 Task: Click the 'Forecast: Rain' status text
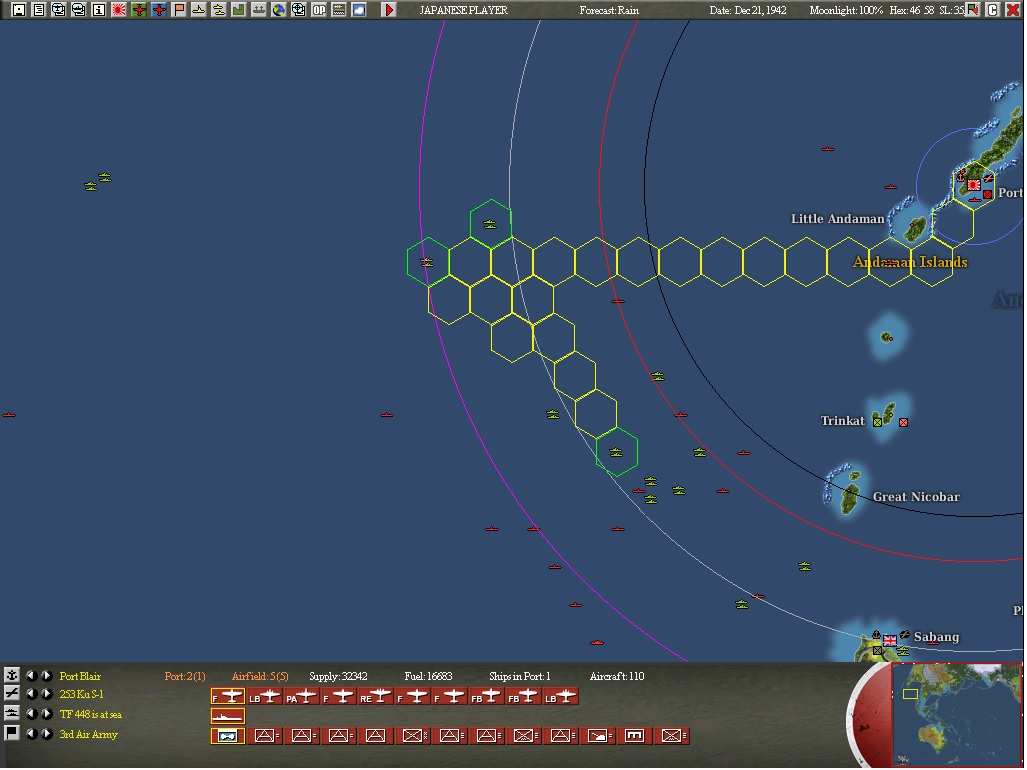[x=609, y=10]
